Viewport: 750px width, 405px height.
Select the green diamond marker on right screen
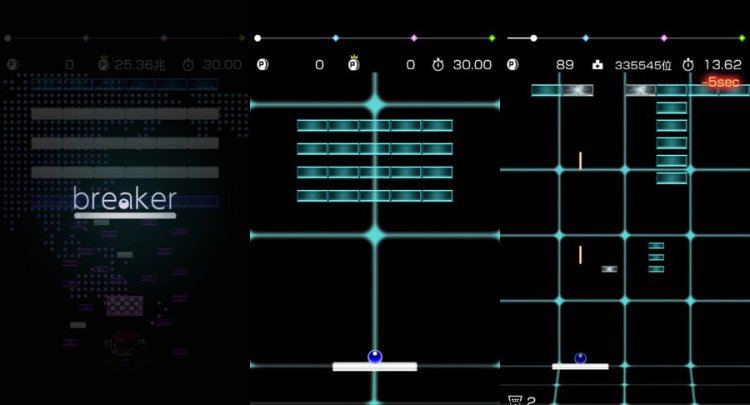pos(742,38)
